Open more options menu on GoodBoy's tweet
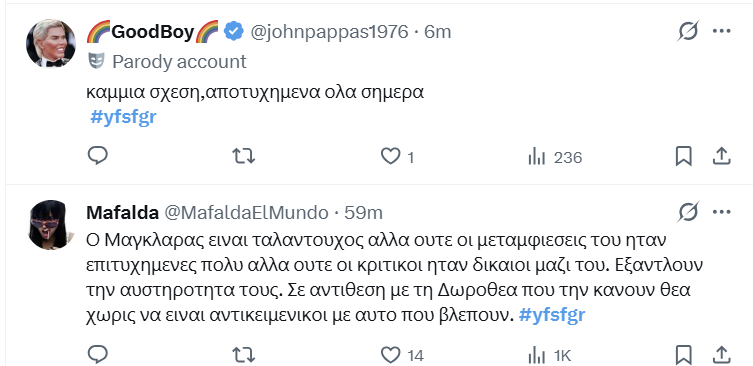The width and height of the screenshot is (753, 366). pyautogui.click(x=721, y=32)
